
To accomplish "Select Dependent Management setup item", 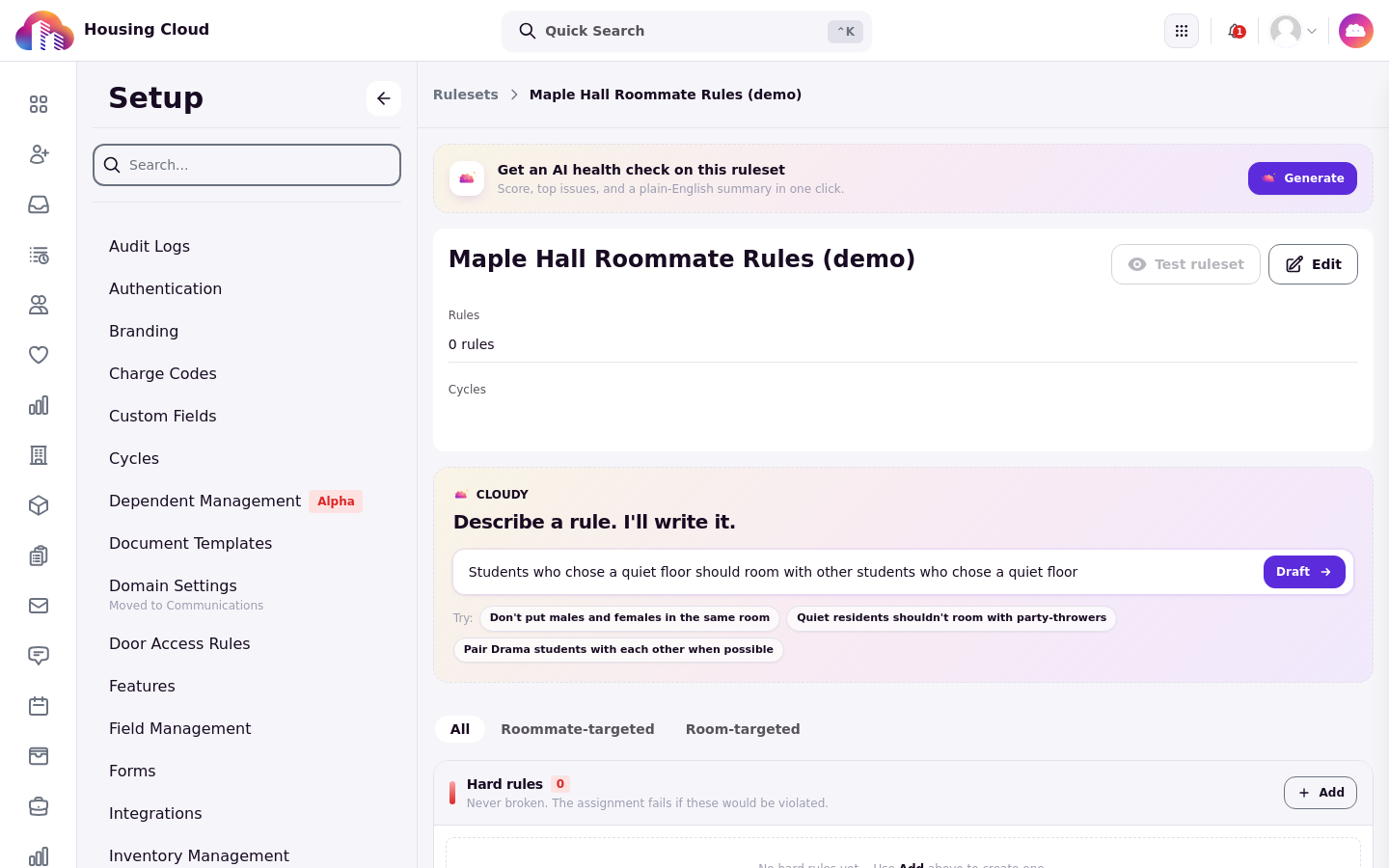I will [205, 501].
